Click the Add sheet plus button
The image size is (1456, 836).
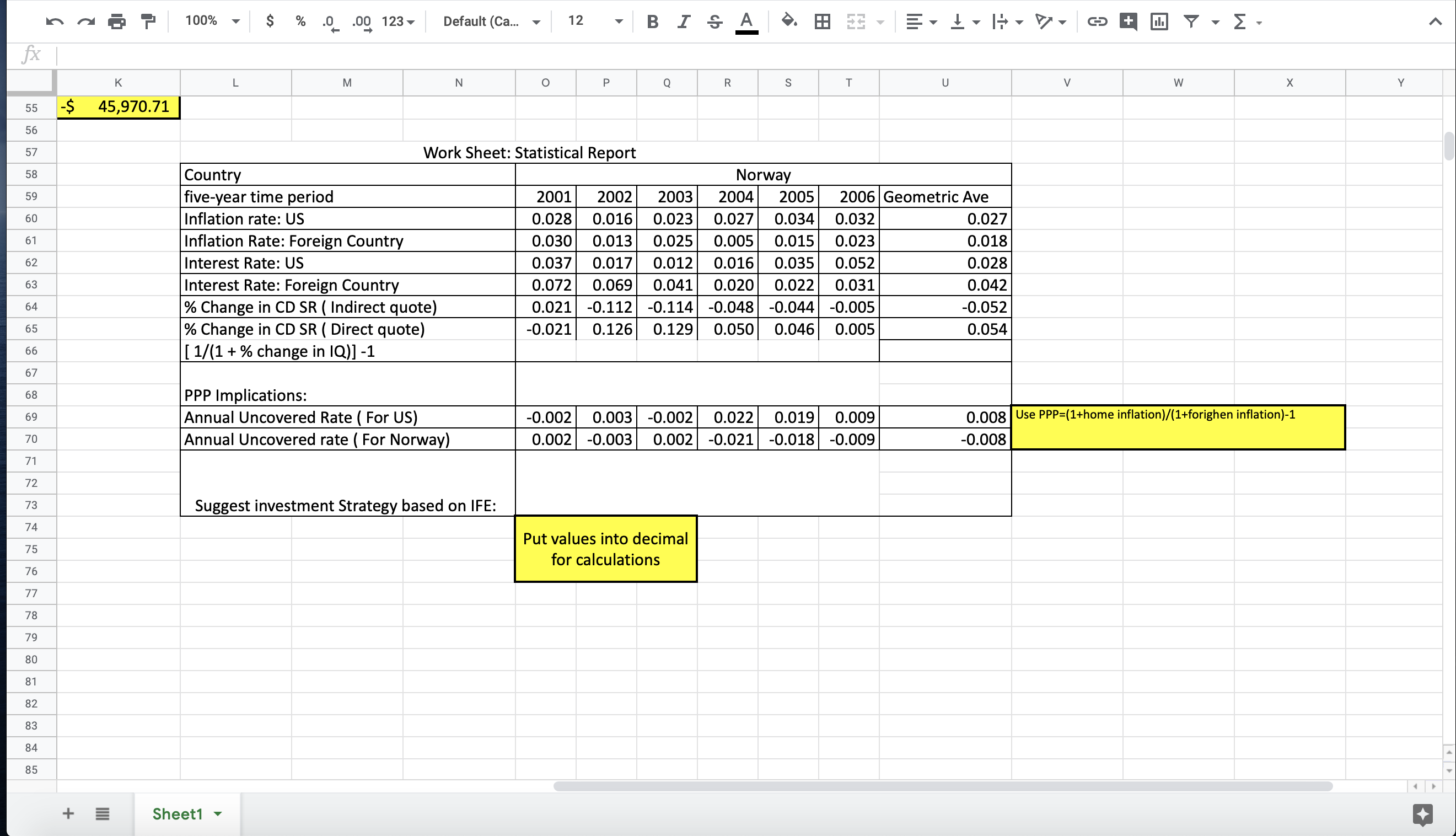(68, 813)
